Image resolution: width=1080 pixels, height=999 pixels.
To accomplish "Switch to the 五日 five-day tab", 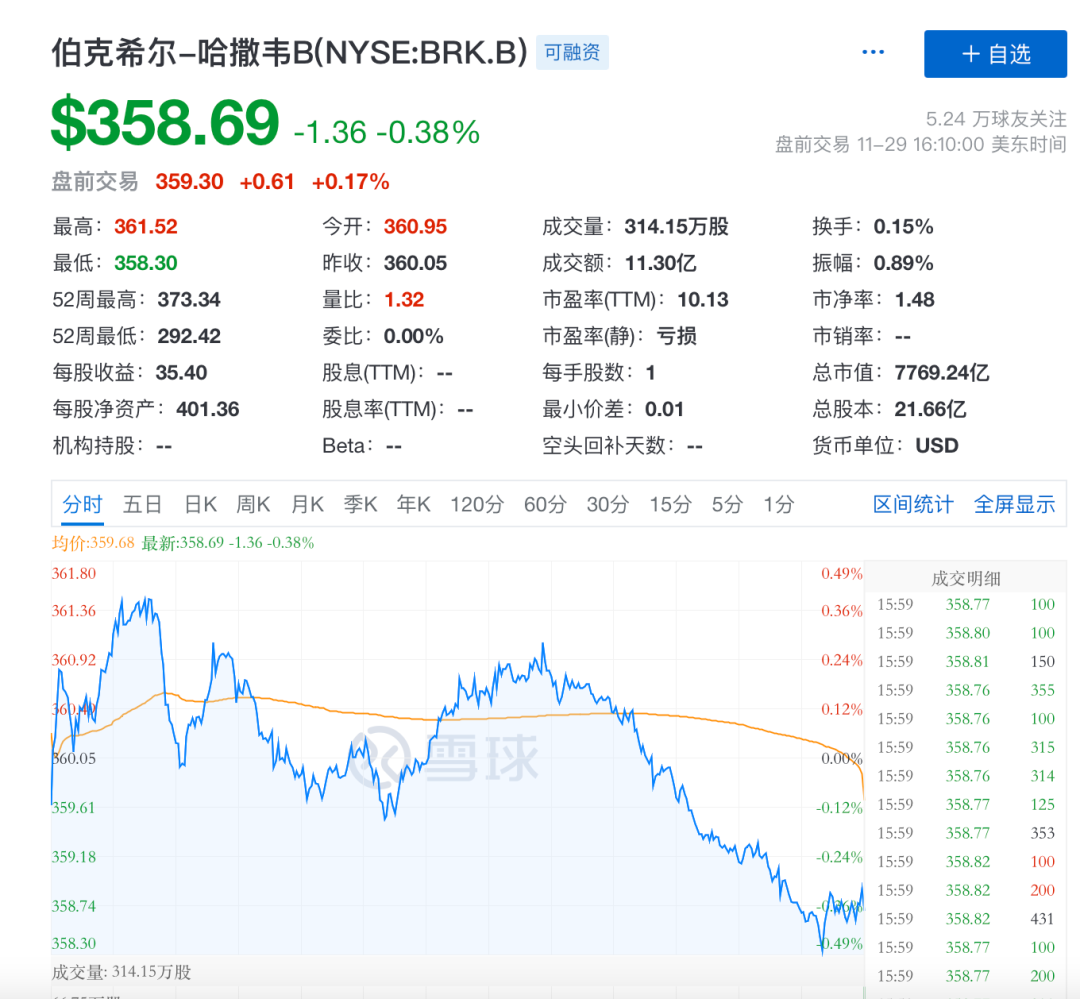I will 142,505.
